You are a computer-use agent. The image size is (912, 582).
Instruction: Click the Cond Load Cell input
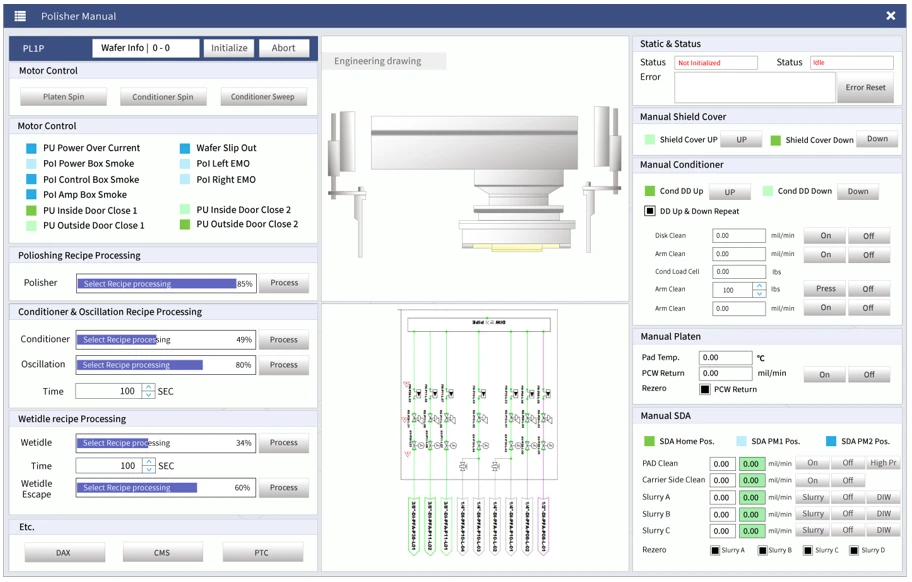pos(739,272)
